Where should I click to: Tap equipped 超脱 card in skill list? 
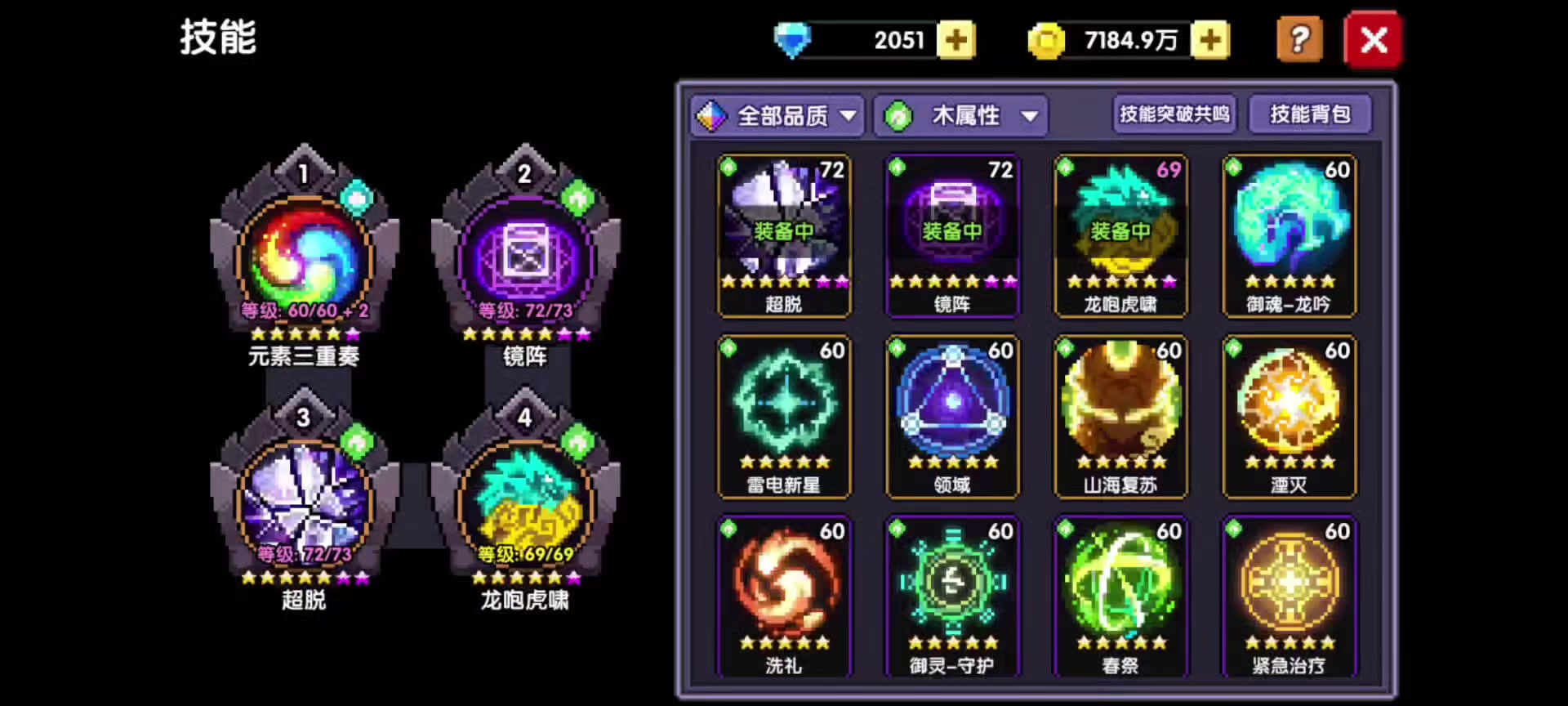784,235
